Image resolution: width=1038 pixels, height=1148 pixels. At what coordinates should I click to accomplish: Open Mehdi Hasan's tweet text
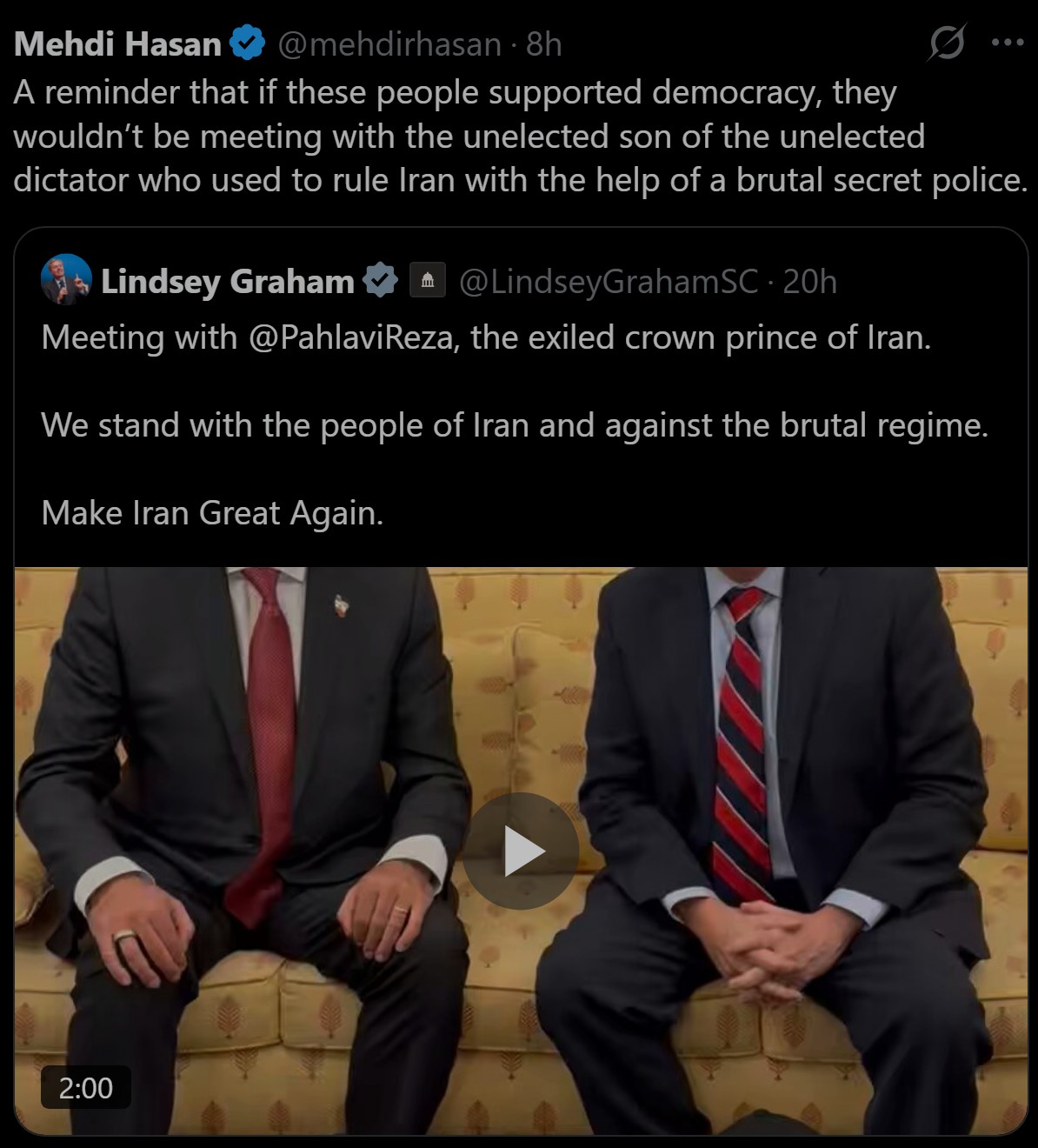coord(521,137)
